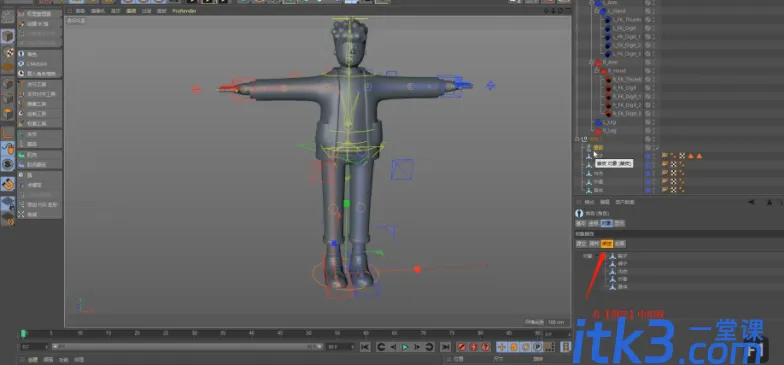The width and height of the screenshot is (784, 365).
Task: Open the 调节 Adjust tab
Action: point(594,244)
